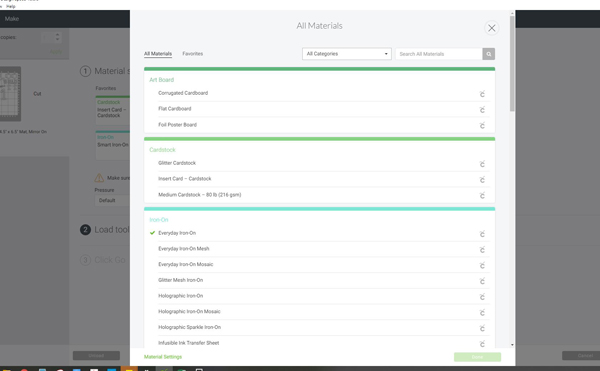The height and width of the screenshot is (371, 600).
Task: Click the magnifier search button
Action: (x=489, y=54)
